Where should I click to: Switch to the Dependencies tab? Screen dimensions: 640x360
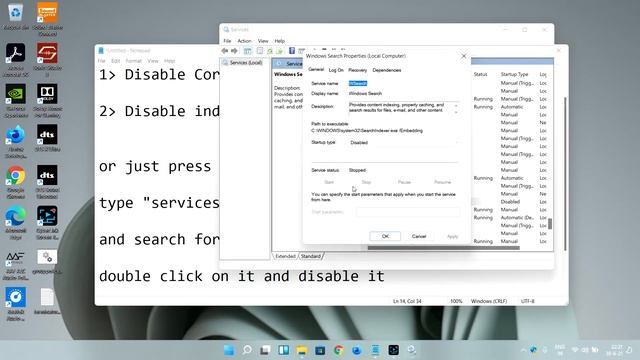[387, 70]
